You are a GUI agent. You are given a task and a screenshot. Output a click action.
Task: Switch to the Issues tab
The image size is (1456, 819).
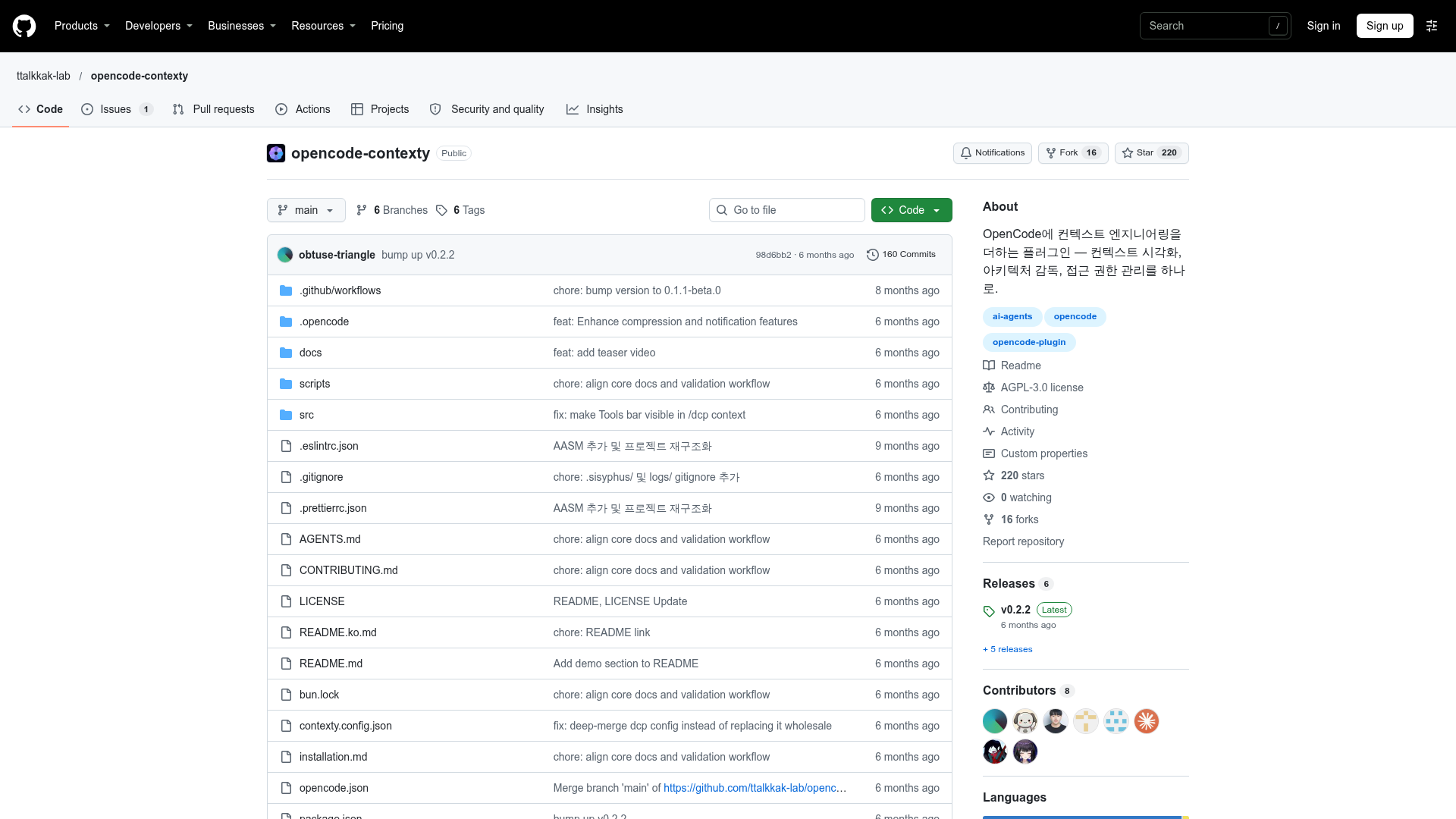point(117,109)
